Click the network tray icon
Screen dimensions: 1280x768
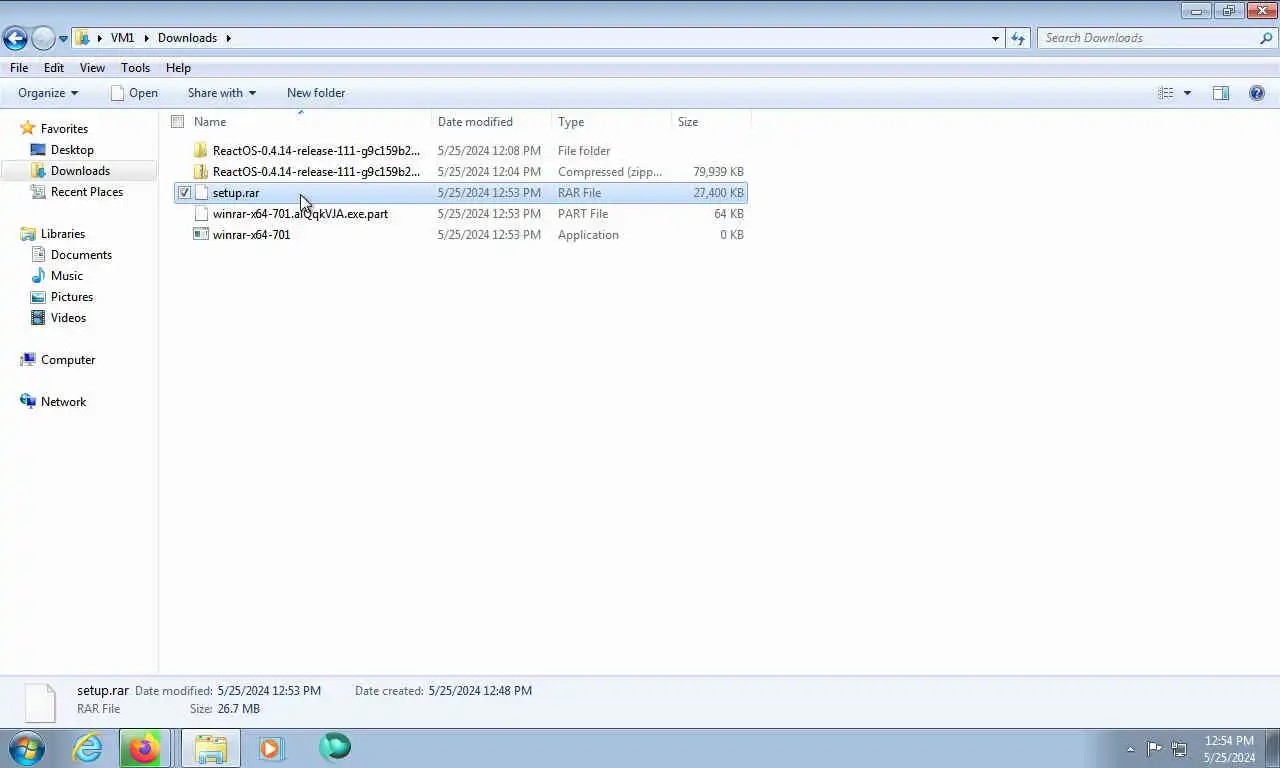[1179, 749]
